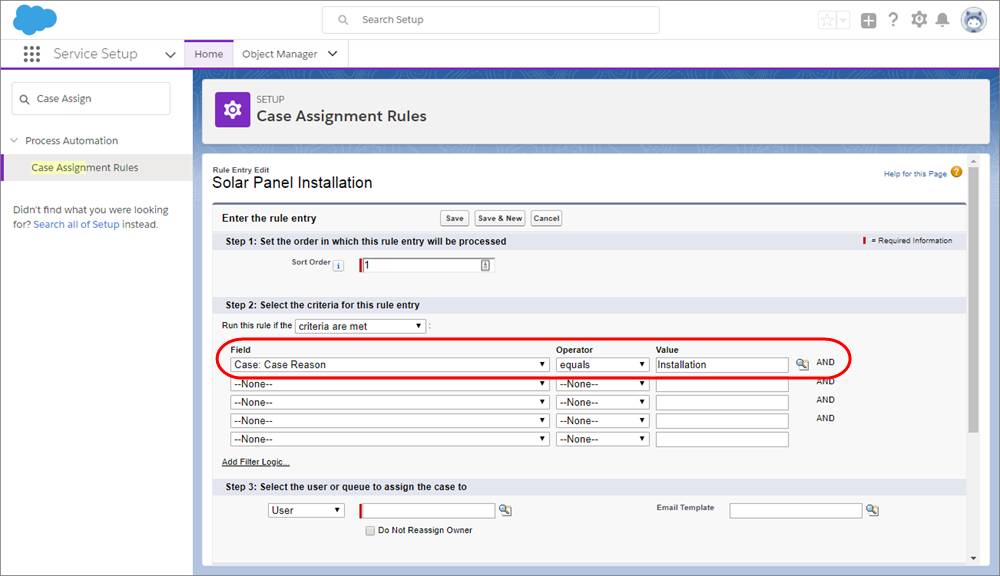Image resolution: width=1000 pixels, height=576 pixels.
Task: Click the Value field containing Installation
Action: pyautogui.click(x=722, y=364)
